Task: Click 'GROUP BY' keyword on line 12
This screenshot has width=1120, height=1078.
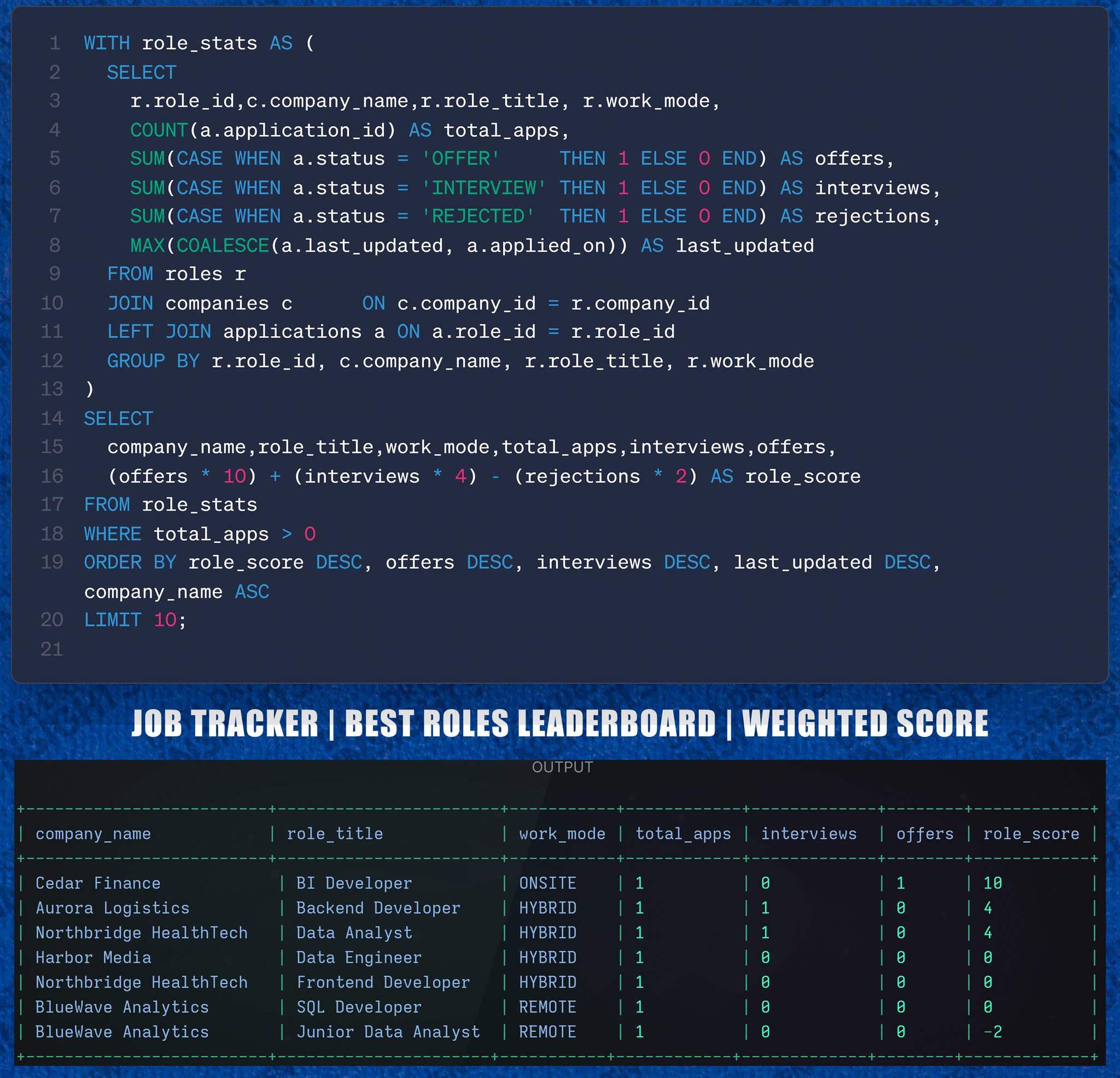Action: click(x=153, y=361)
